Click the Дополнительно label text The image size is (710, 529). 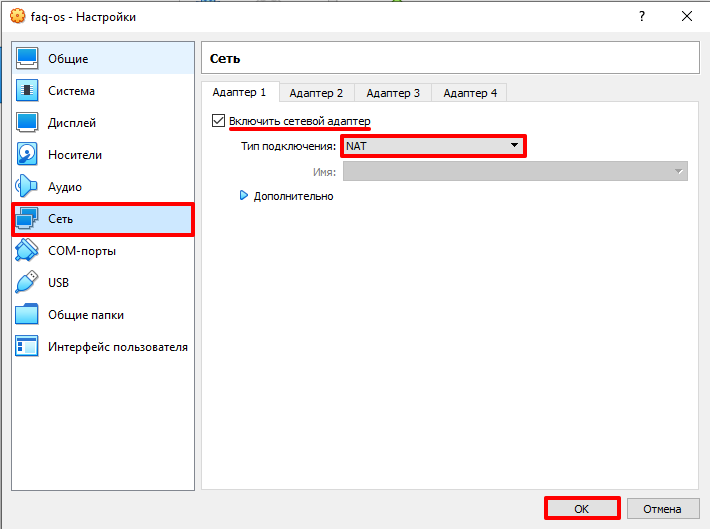coord(293,196)
